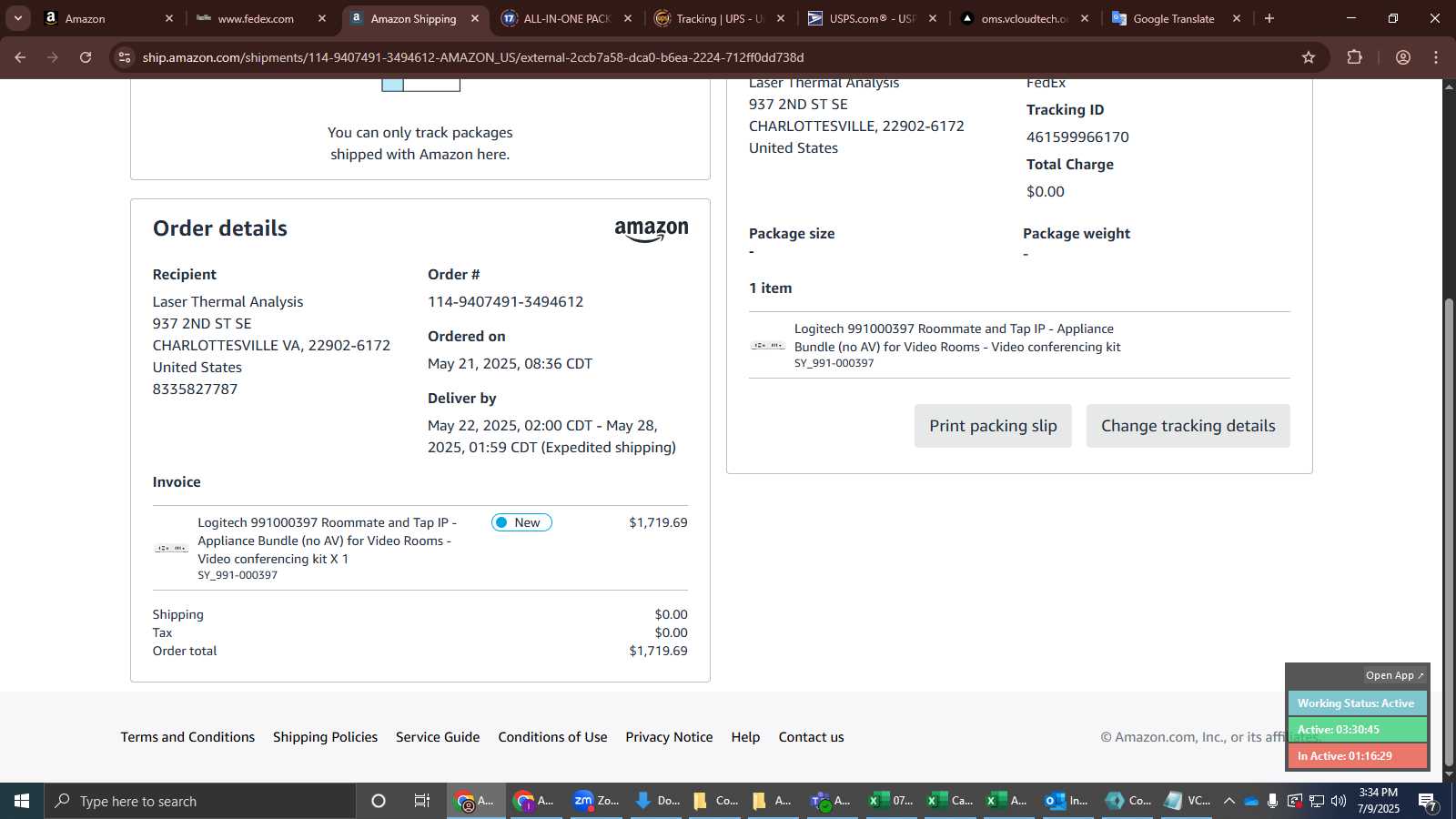Open Microsoft Teams on taskbar
The height and width of the screenshot is (819, 1456).
click(x=830, y=801)
